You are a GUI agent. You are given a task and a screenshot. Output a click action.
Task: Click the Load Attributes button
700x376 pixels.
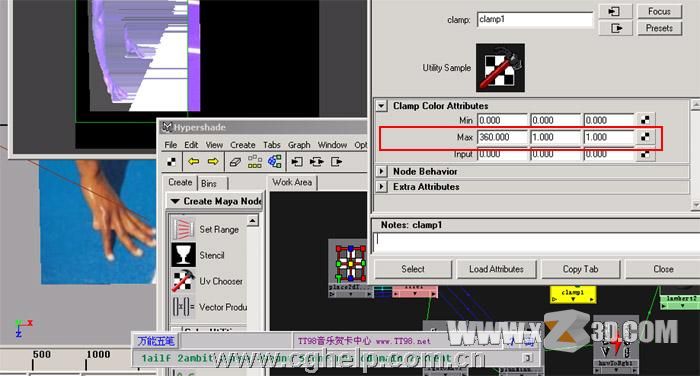point(496,269)
